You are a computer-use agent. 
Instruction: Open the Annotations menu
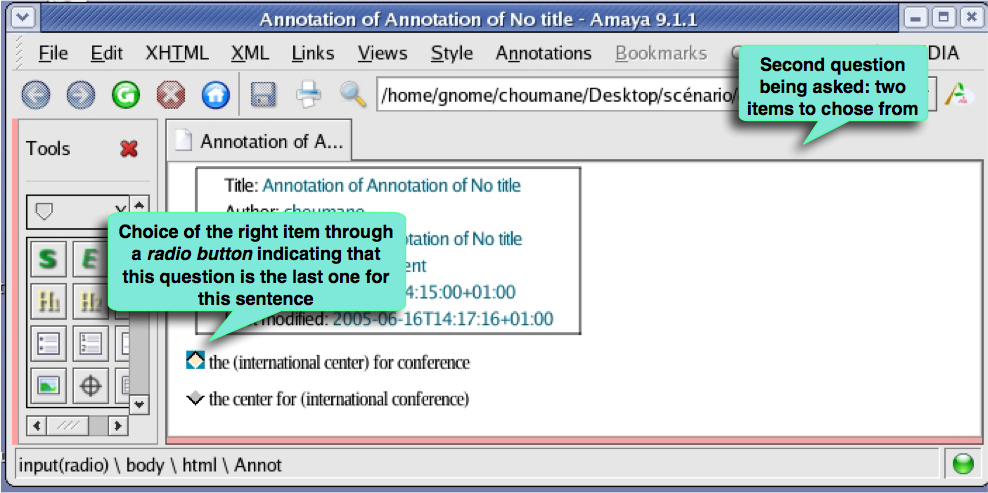[x=544, y=54]
